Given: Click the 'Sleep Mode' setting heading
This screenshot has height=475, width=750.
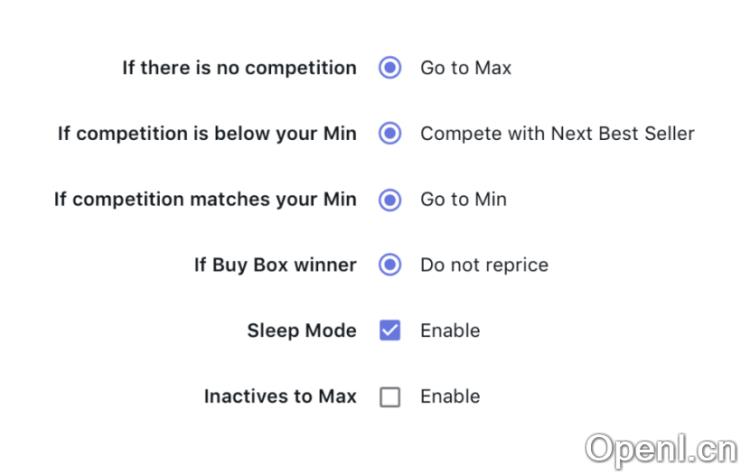Looking at the screenshot, I should (302, 331).
